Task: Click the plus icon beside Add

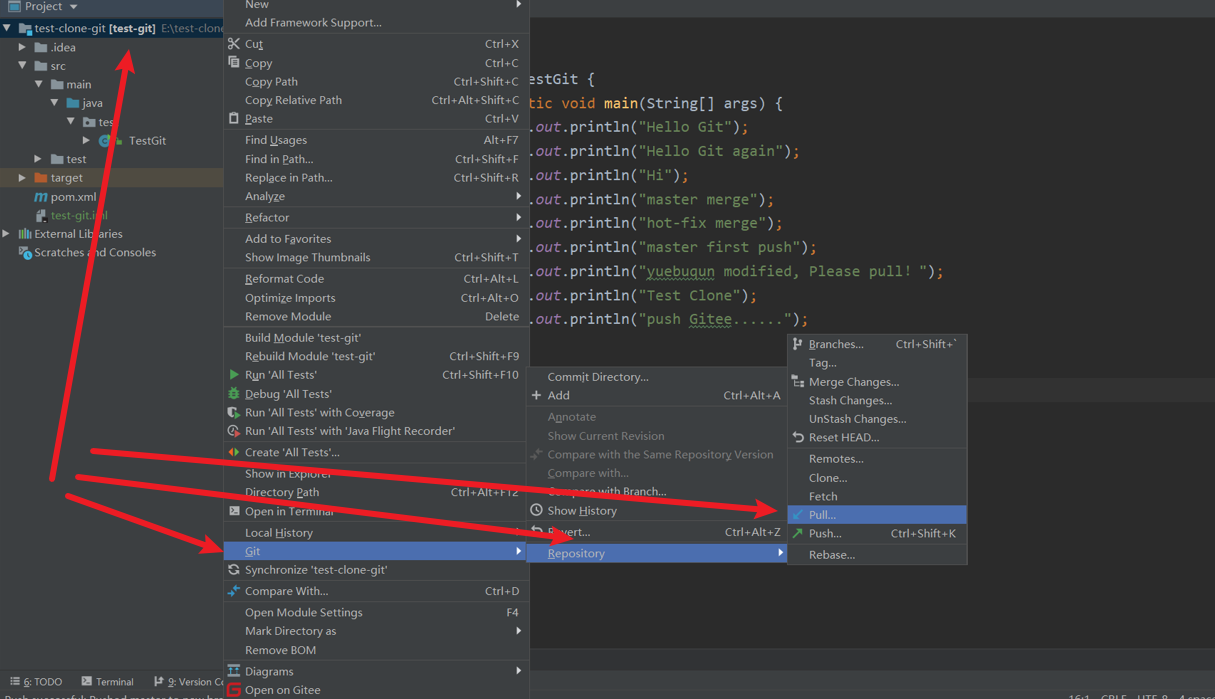Action: point(537,395)
